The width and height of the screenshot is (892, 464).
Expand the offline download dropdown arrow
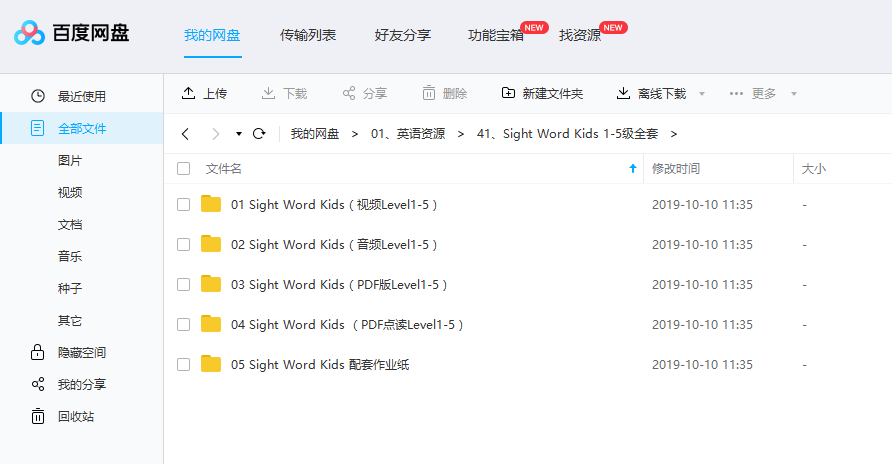coord(702,94)
